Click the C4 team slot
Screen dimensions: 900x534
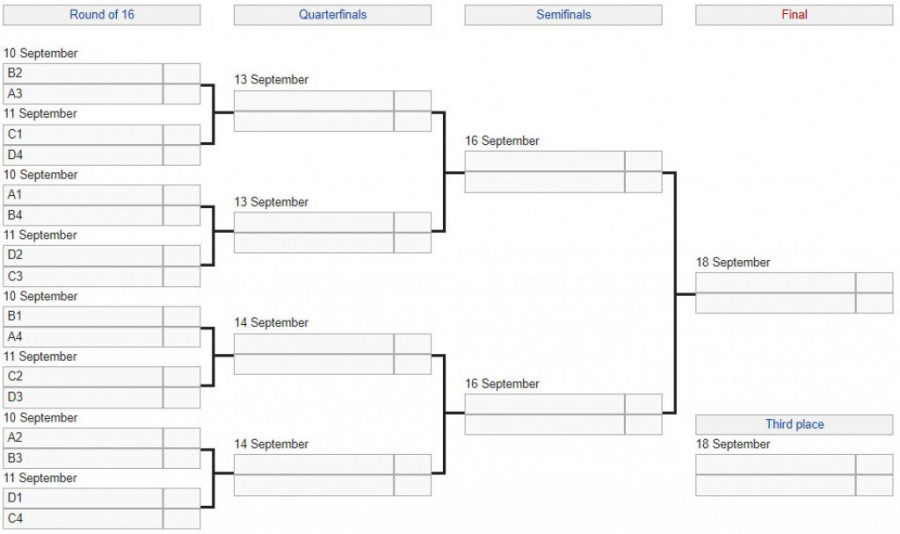pyautogui.click(x=83, y=519)
